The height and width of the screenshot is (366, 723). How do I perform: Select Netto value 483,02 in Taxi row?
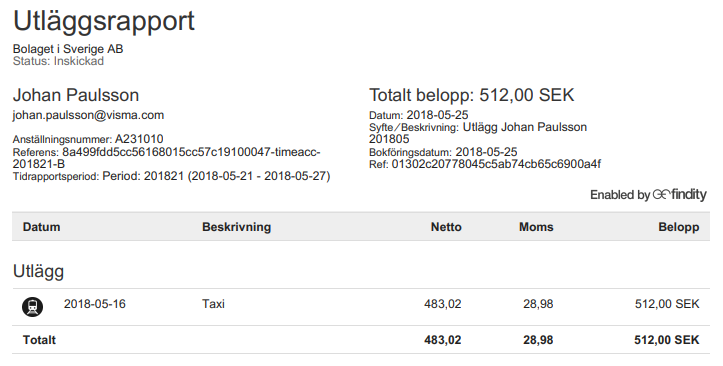443,304
